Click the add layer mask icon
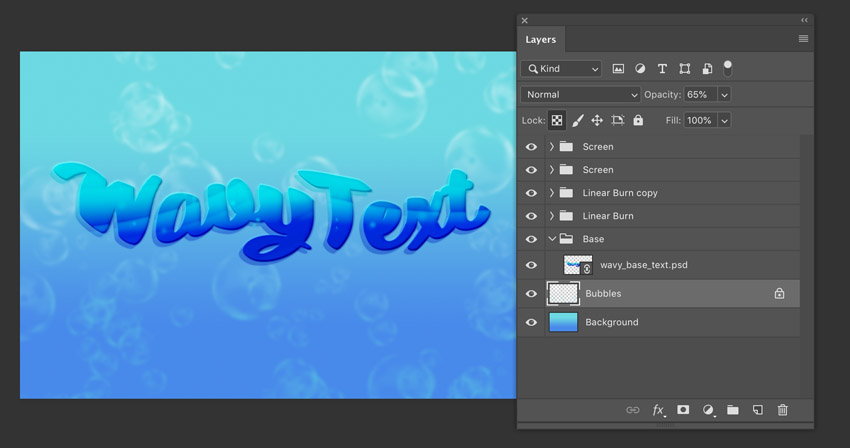The image size is (850, 448). coord(683,410)
